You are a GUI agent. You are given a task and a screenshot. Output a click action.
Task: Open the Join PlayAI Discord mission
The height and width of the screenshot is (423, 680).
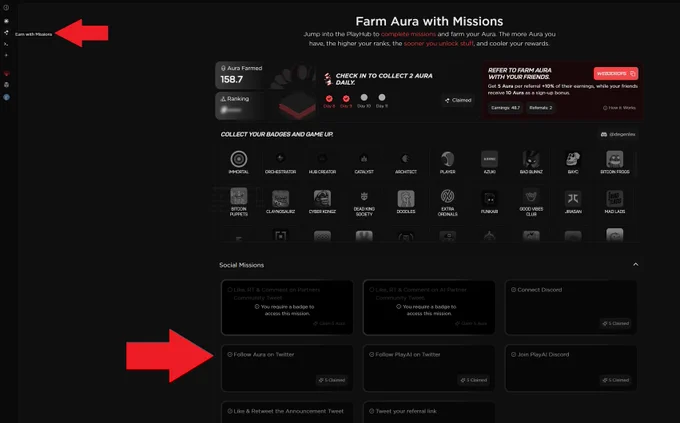(x=571, y=368)
